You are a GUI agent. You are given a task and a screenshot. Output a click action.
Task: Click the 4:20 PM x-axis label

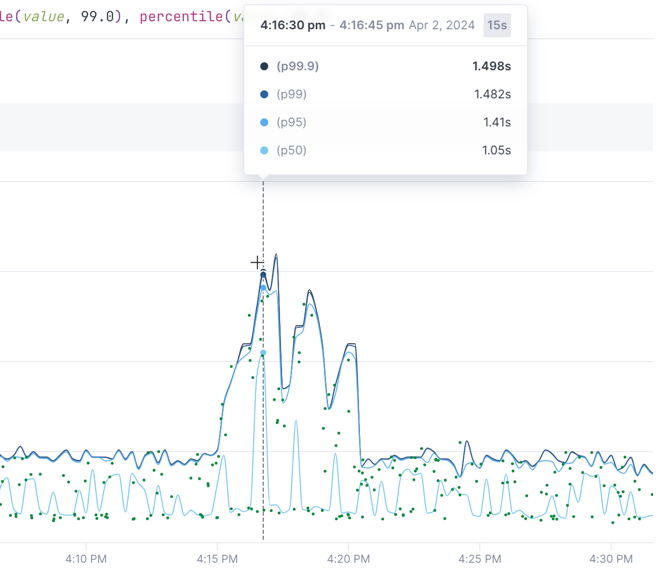(x=347, y=559)
